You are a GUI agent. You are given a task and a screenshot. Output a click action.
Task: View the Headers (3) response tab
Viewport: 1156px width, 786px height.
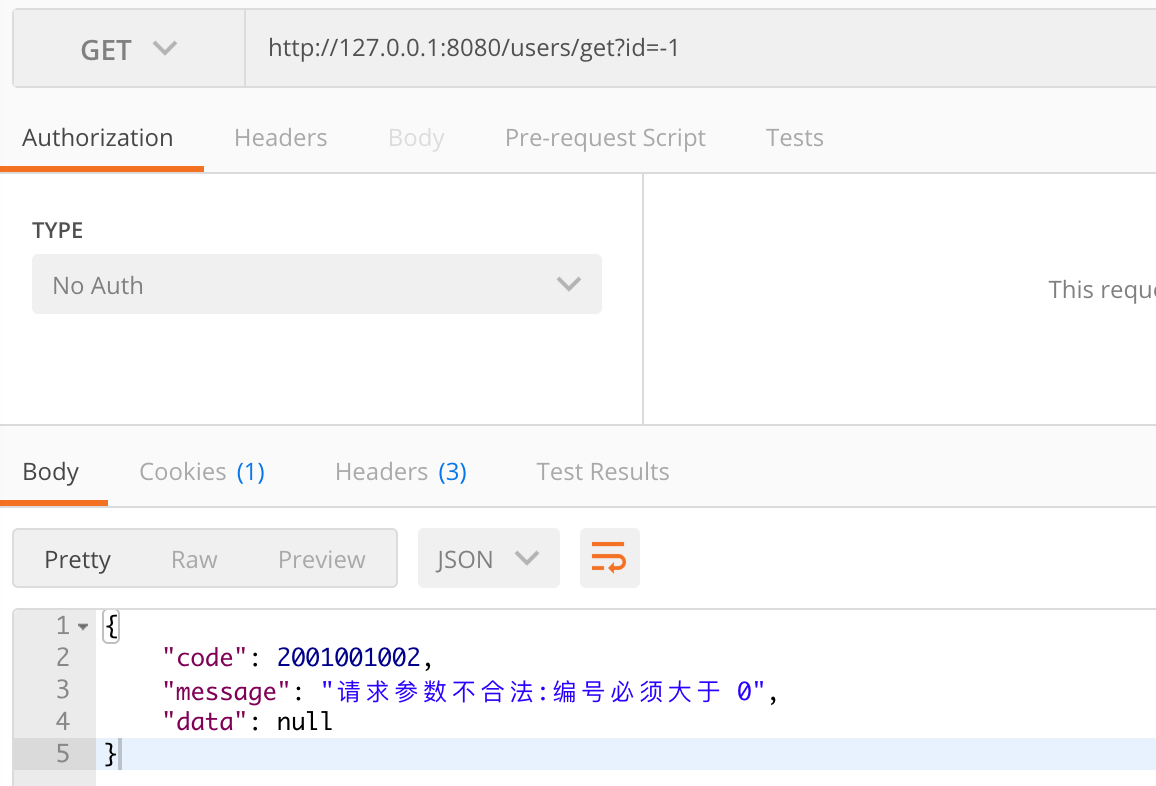coord(400,470)
